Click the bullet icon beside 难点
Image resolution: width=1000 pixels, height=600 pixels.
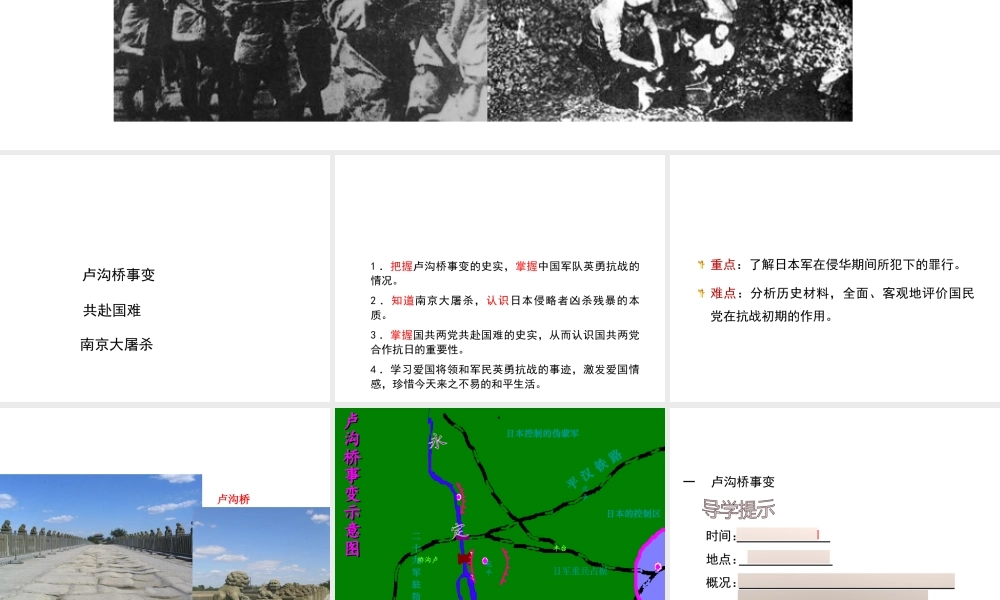[x=701, y=293]
